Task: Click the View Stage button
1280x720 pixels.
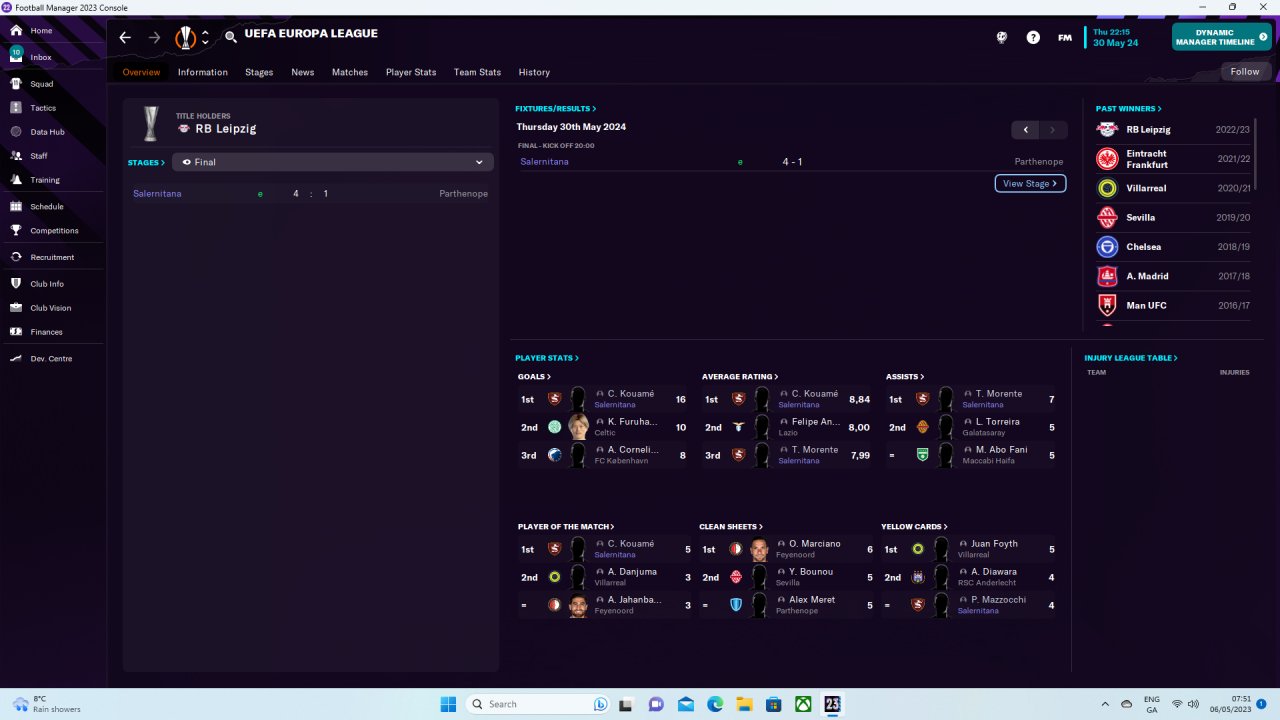Action: tap(1030, 184)
